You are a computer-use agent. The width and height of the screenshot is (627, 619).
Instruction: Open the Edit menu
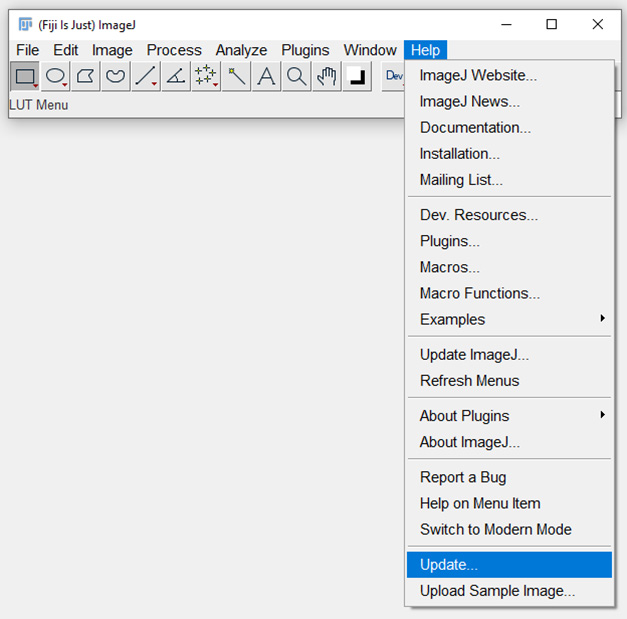(66, 50)
